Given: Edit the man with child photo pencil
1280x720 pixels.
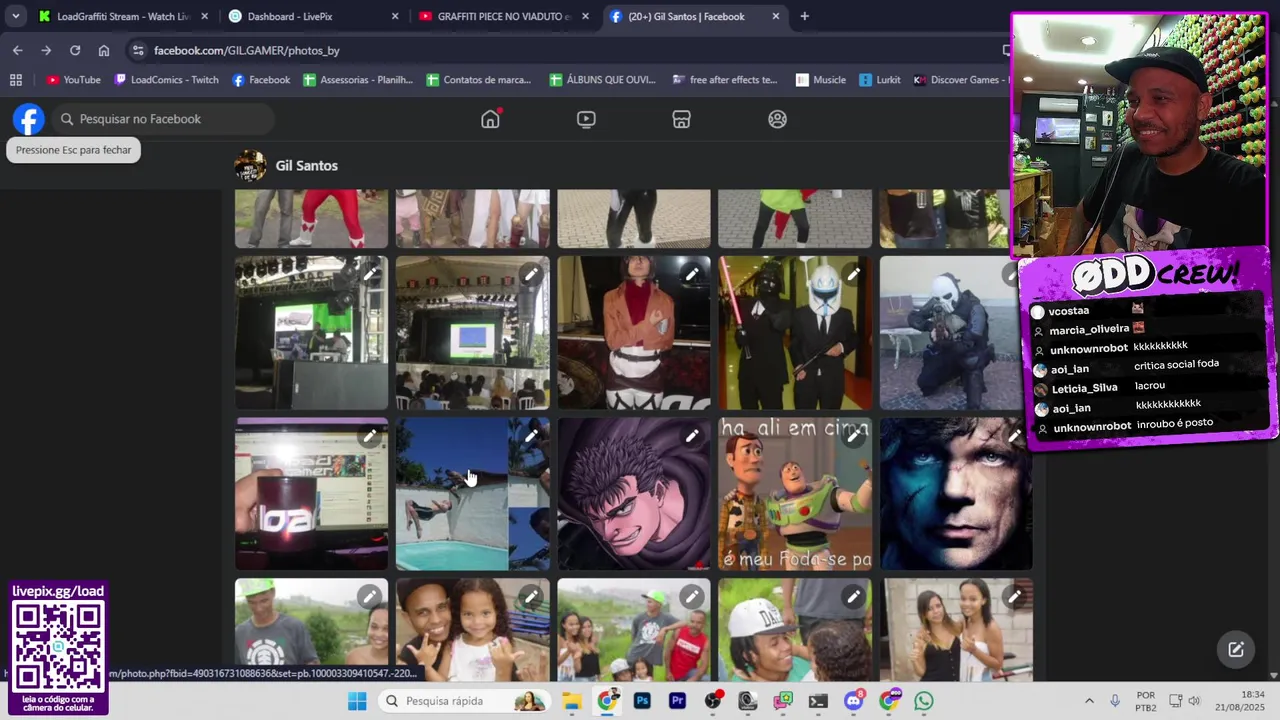Looking at the screenshot, I should tap(531, 597).
